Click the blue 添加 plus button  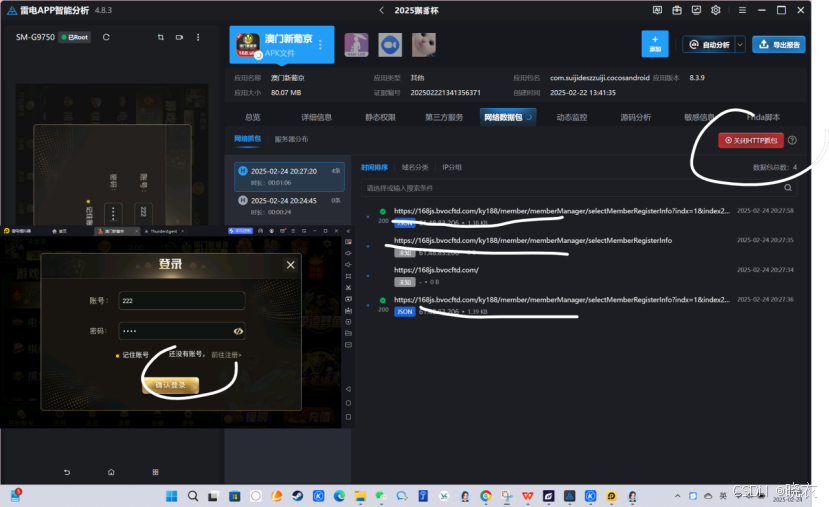click(655, 44)
